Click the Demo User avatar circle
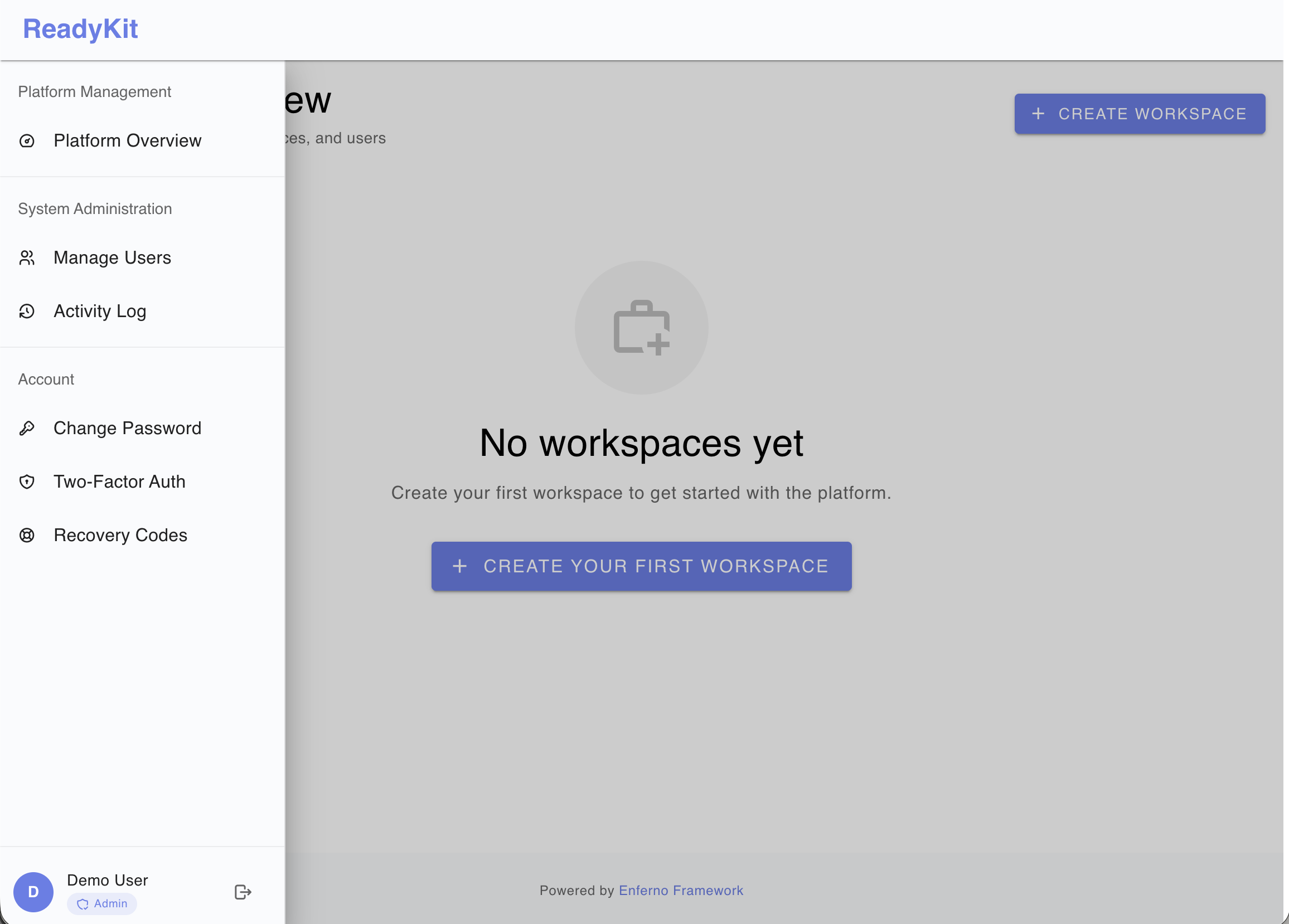Image resolution: width=1289 pixels, height=924 pixels. pos(33,892)
